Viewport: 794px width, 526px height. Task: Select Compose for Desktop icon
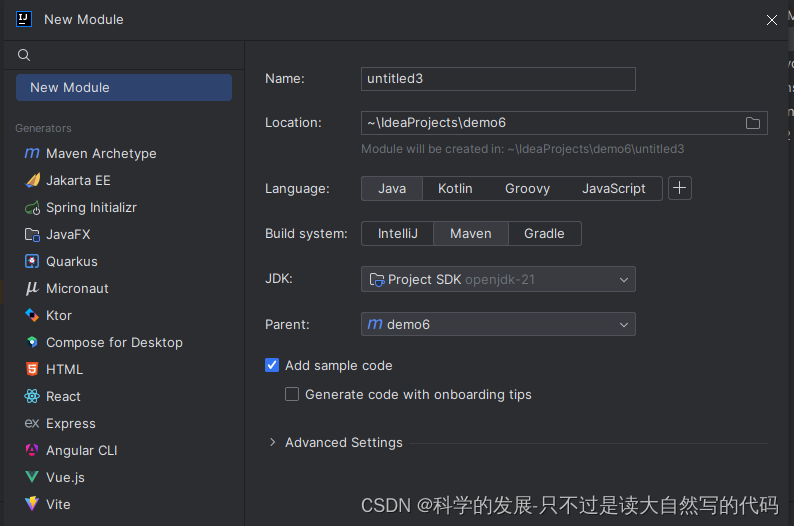click(x=32, y=342)
